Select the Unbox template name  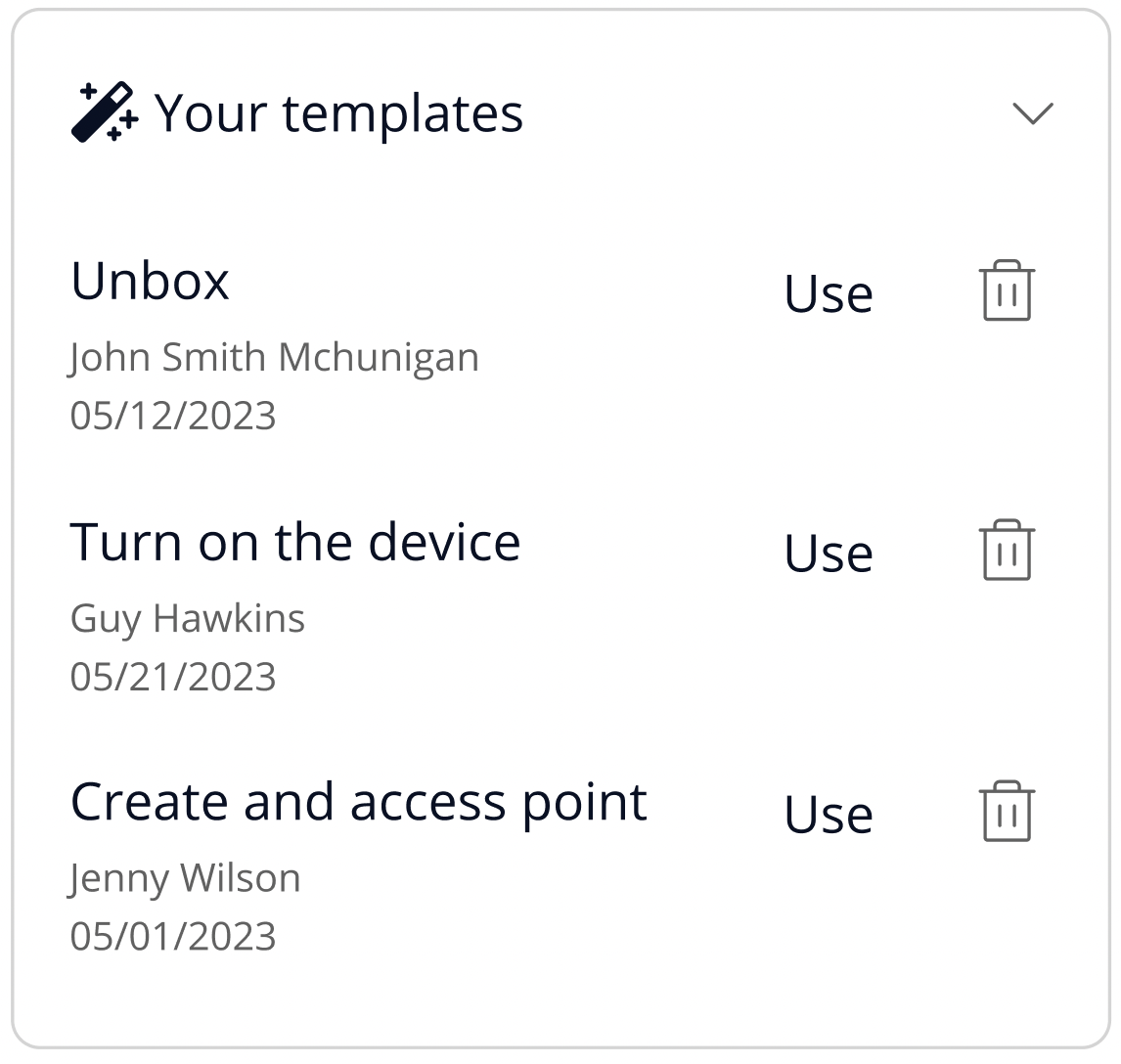150,282
